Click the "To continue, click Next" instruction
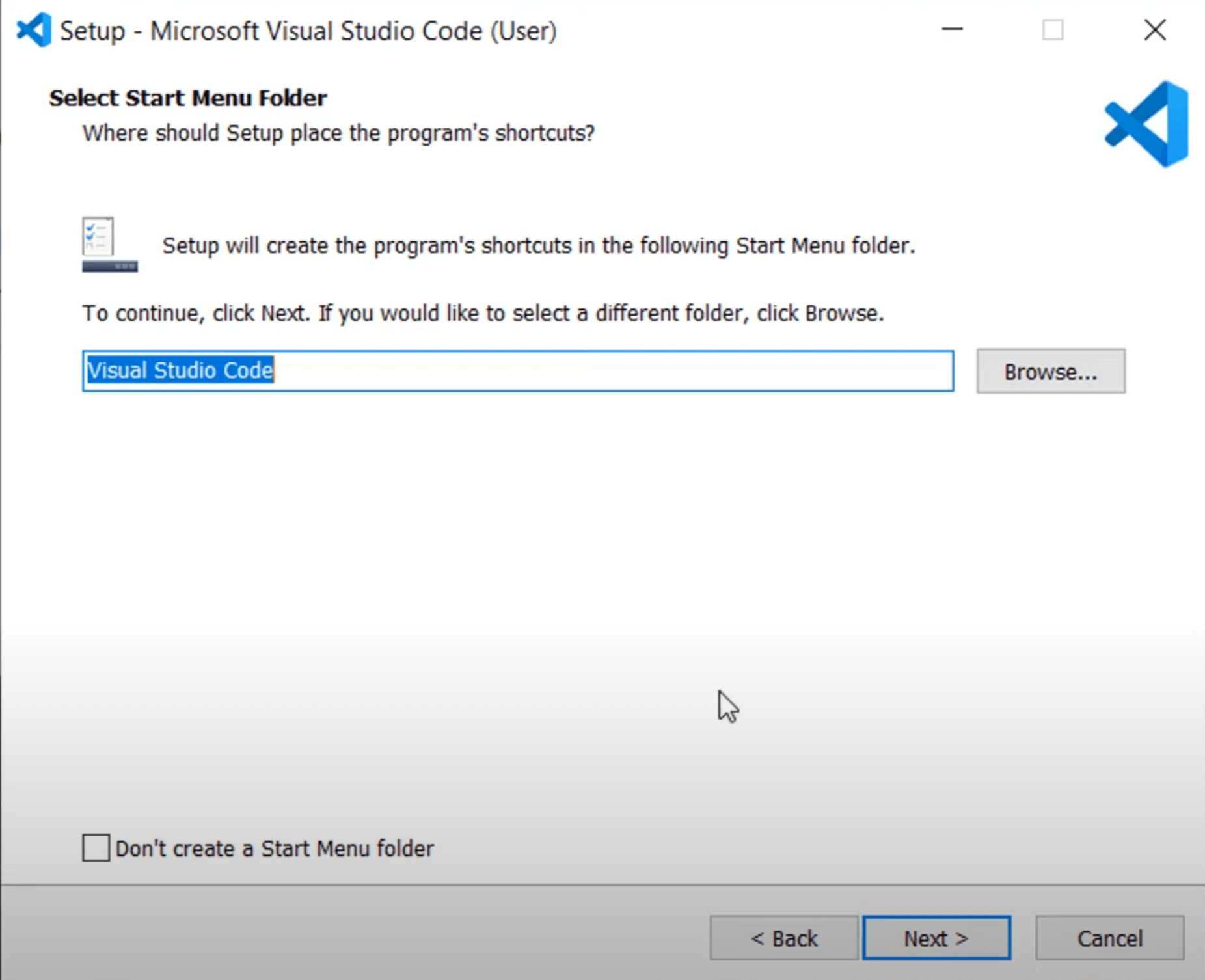 tap(483, 314)
